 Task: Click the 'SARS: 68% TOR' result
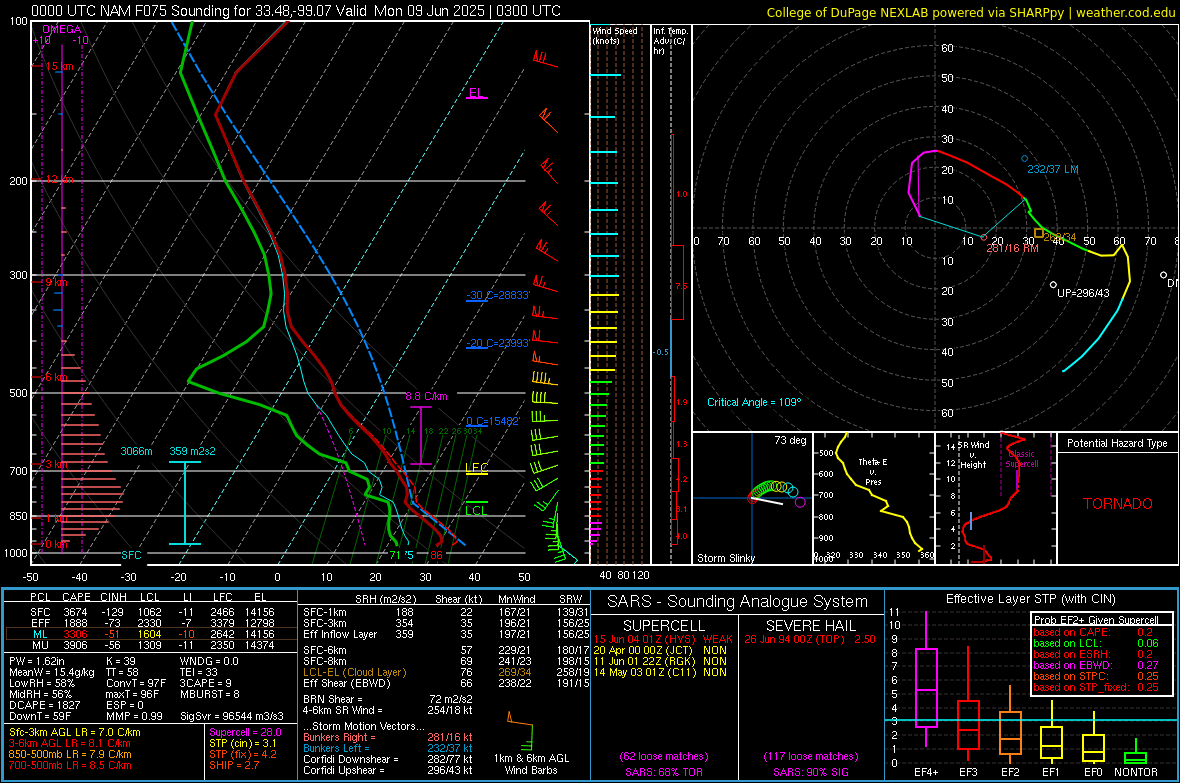tap(664, 772)
